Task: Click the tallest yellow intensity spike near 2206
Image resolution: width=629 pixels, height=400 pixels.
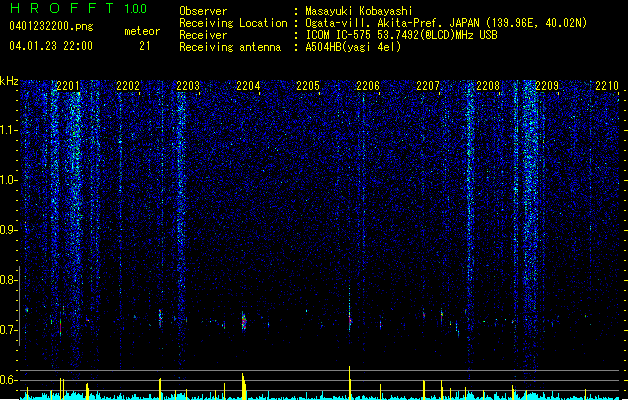Action: click(x=349, y=382)
